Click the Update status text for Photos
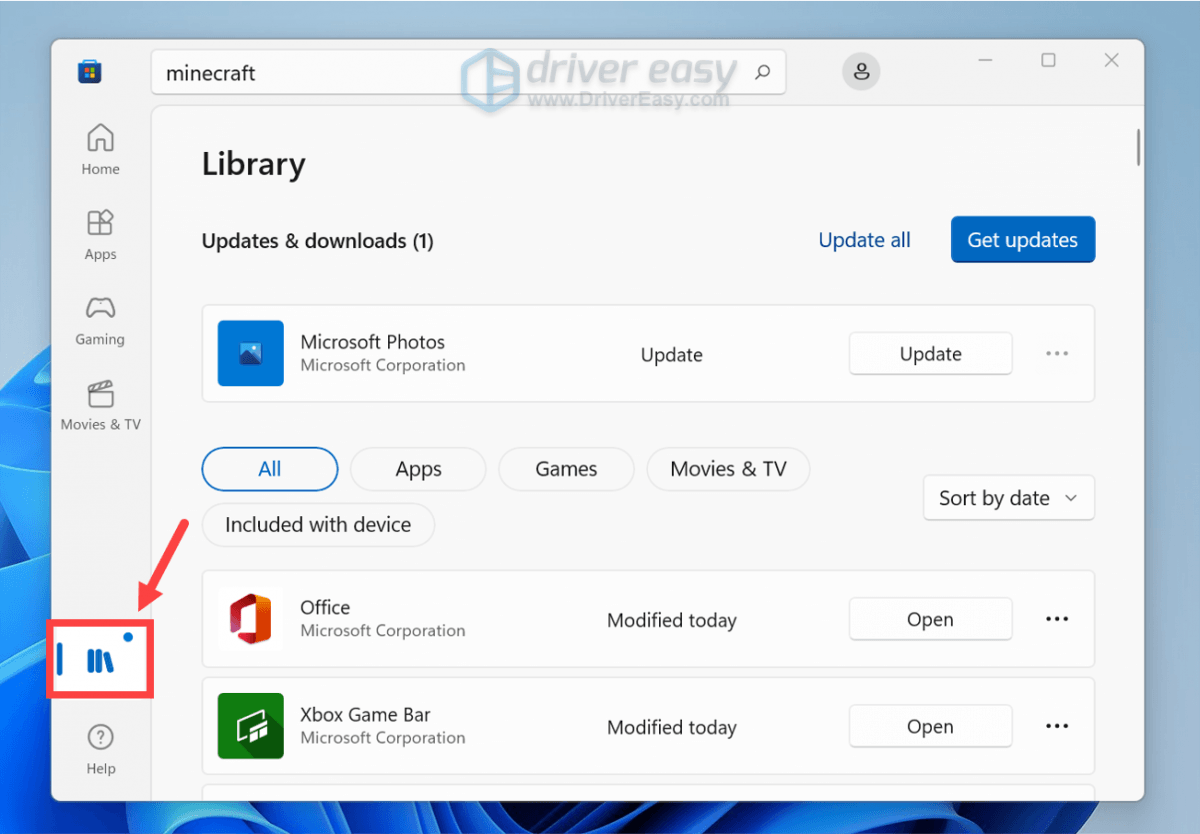The height and width of the screenshot is (834, 1200). pos(672,355)
